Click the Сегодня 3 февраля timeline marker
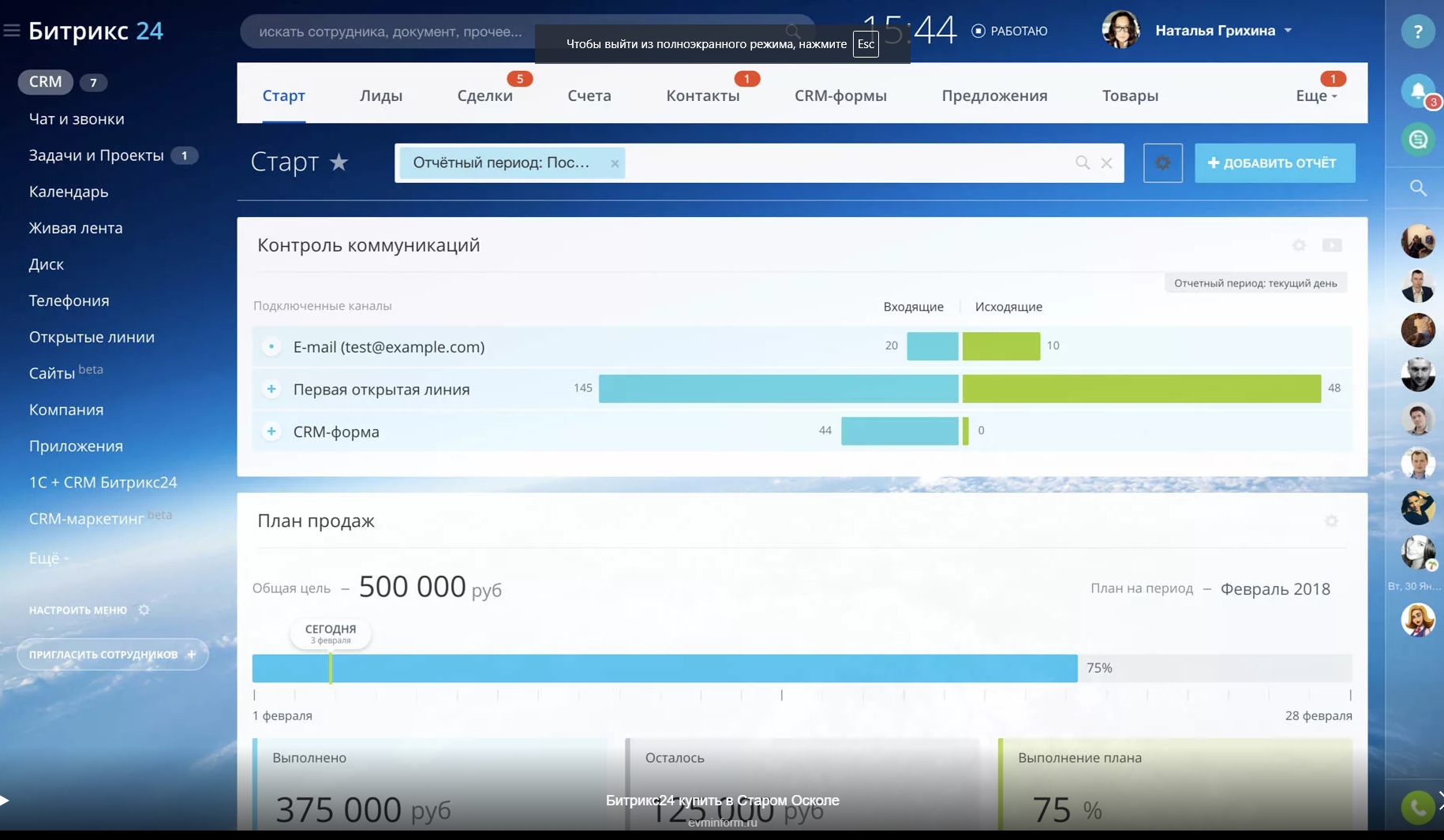This screenshot has height=840, width=1444. (x=330, y=633)
